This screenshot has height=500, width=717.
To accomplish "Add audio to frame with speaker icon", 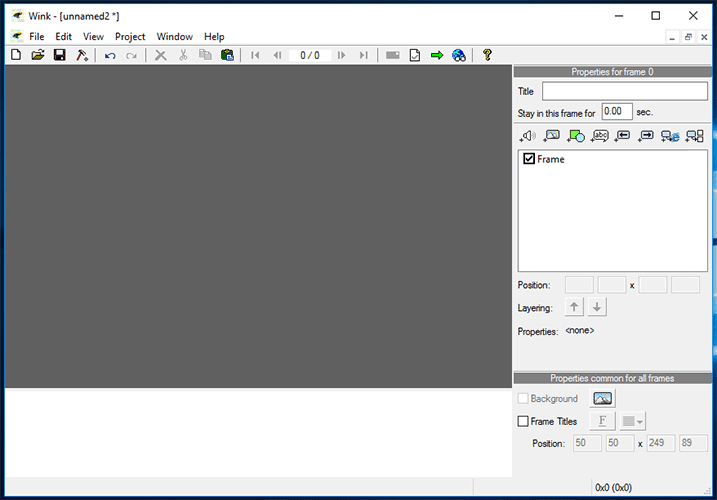I will click(528, 135).
